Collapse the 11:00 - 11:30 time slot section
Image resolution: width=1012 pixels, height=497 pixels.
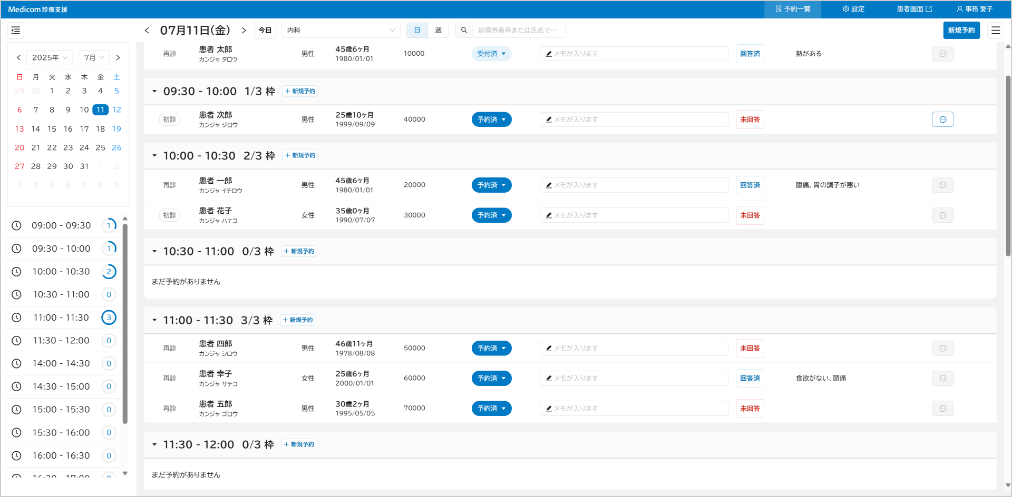tap(154, 320)
